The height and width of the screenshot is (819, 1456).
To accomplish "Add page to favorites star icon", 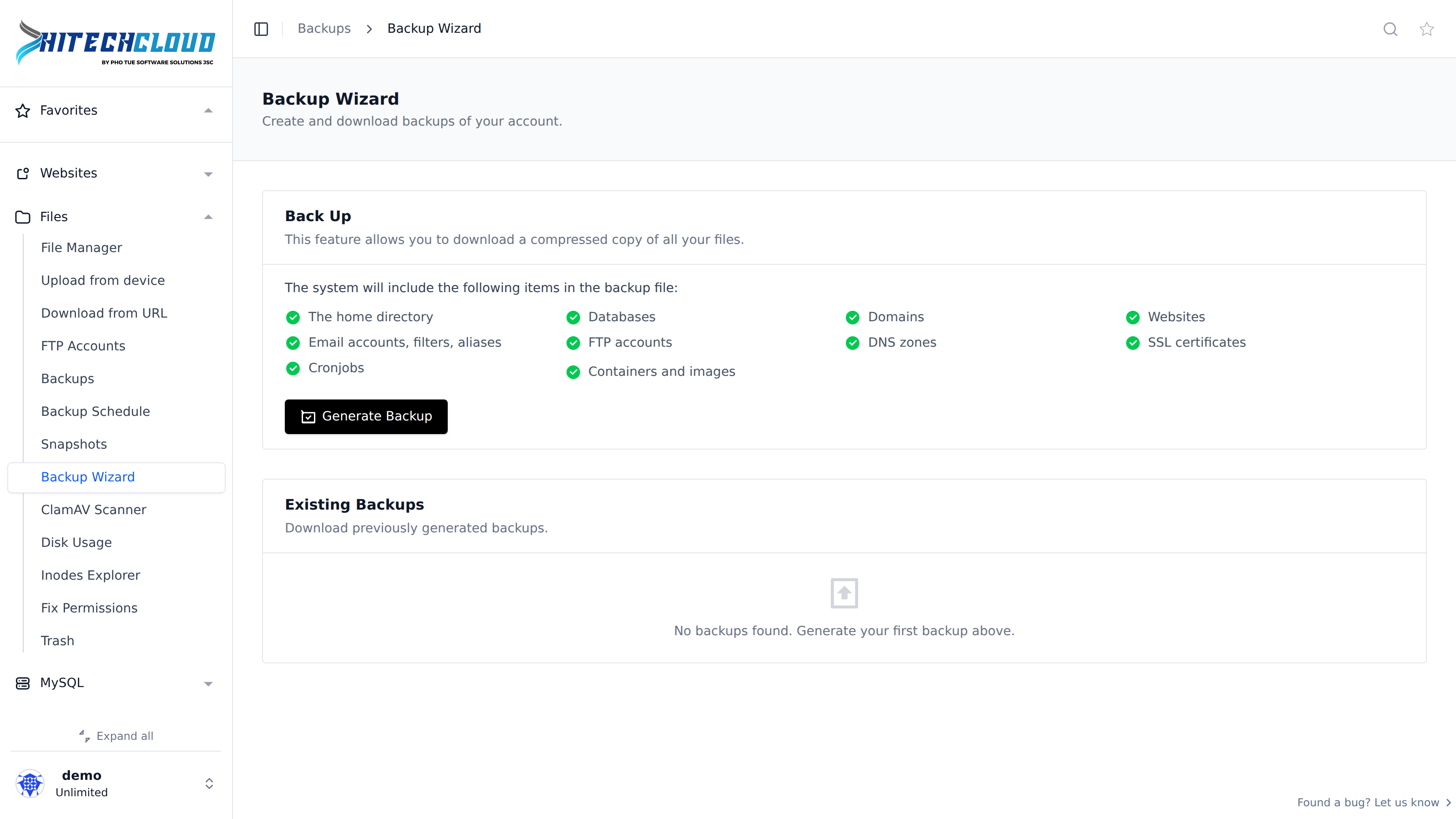I will tap(1426, 29).
